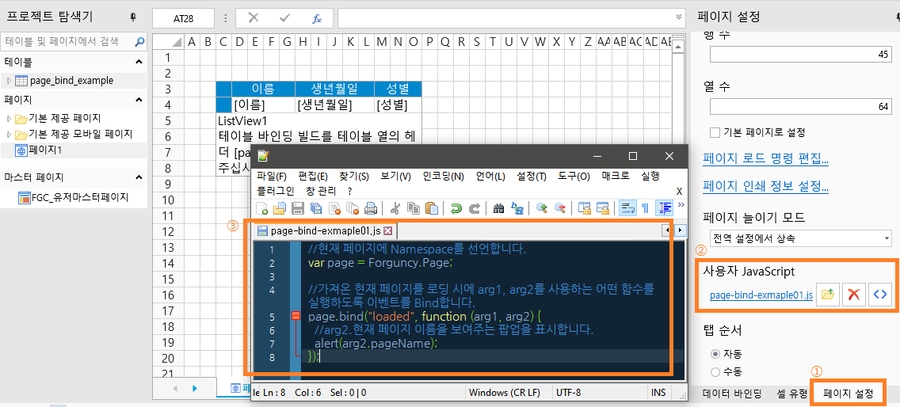This screenshot has height=407, width=900.
Task: Click the undo arrow in Notepad++ toolbar
Action: [456, 208]
